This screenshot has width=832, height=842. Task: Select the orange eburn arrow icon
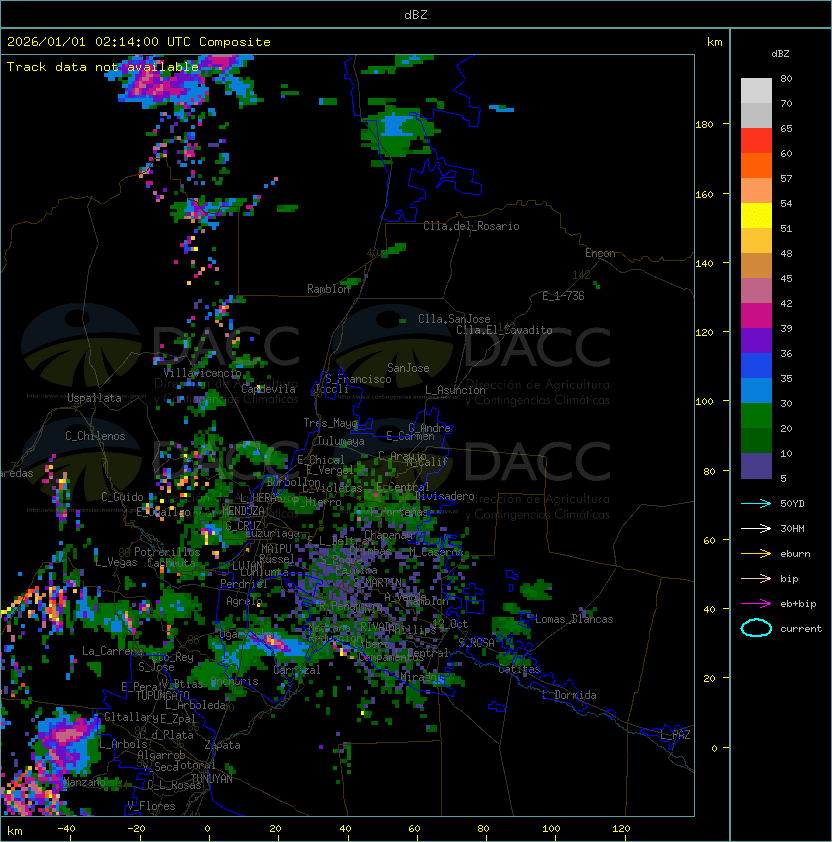pyautogui.click(x=756, y=553)
